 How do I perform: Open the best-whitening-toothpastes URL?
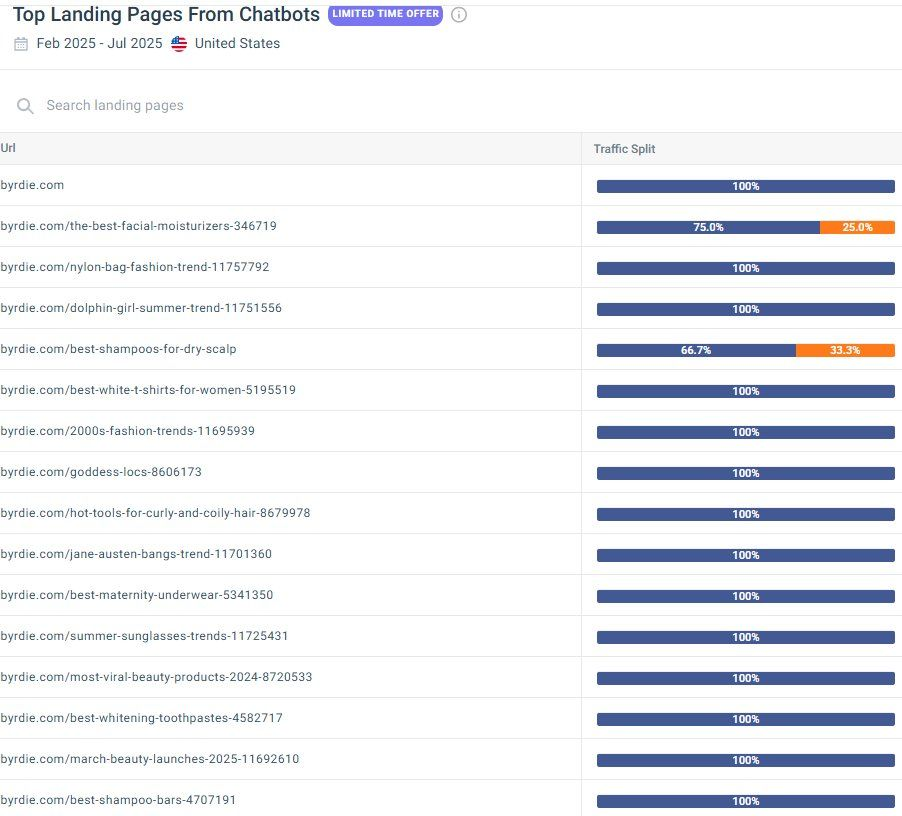(x=141, y=718)
